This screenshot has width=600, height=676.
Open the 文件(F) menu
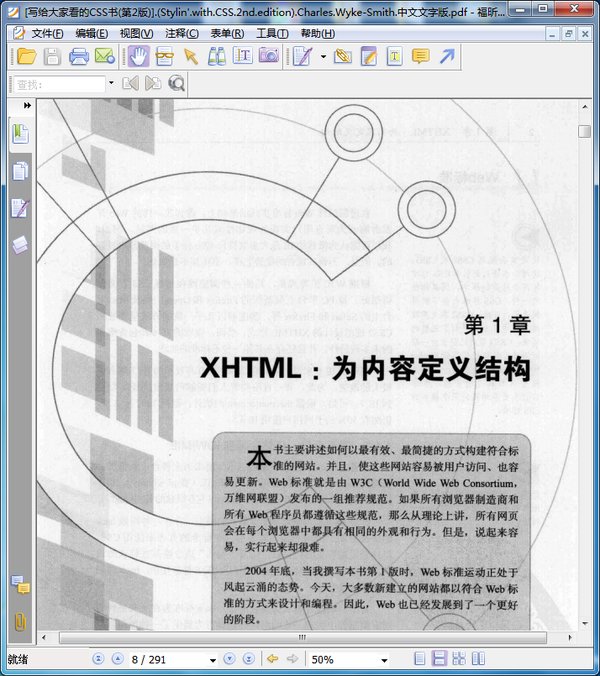pyautogui.click(x=47, y=33)
